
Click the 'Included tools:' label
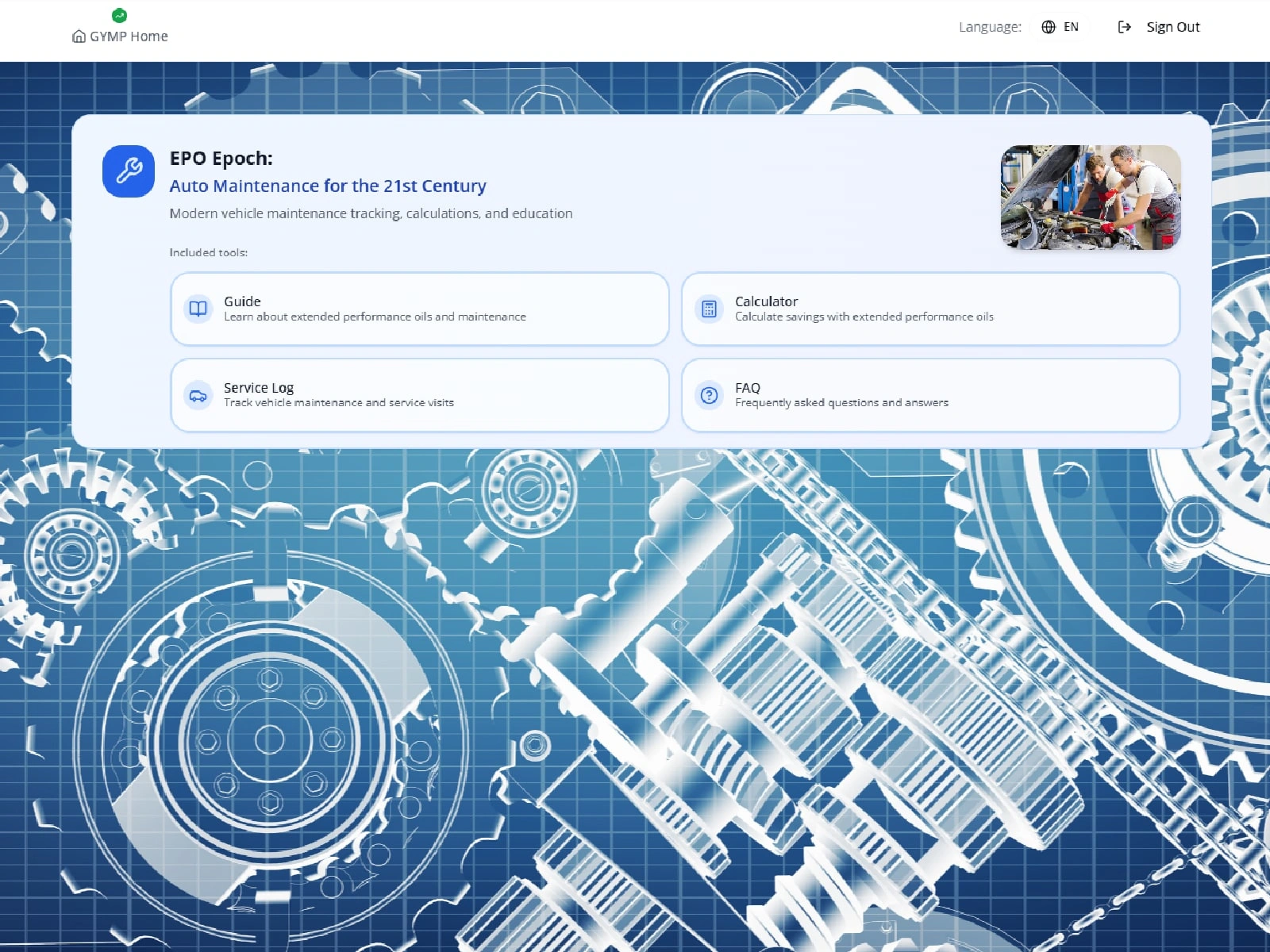click(208, 252)
